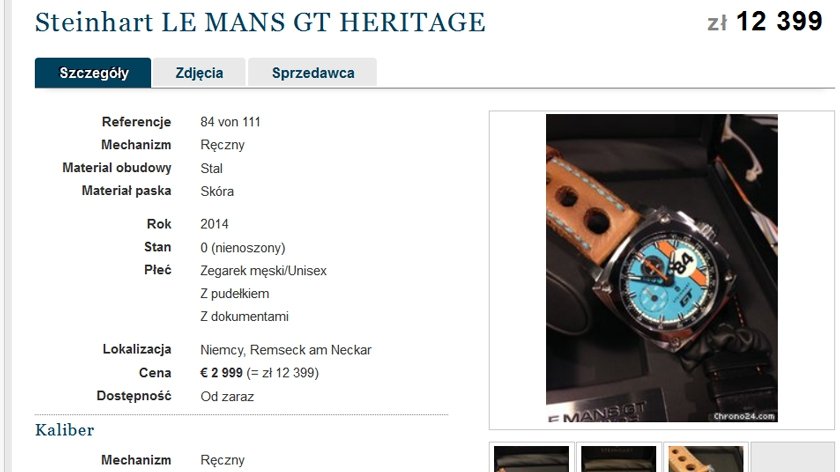The height and width of the screenshot is (472, 840).
Task: Click the condition value 0 (nienoszony)
Action: pyautogui.click(x=243, y=248)
